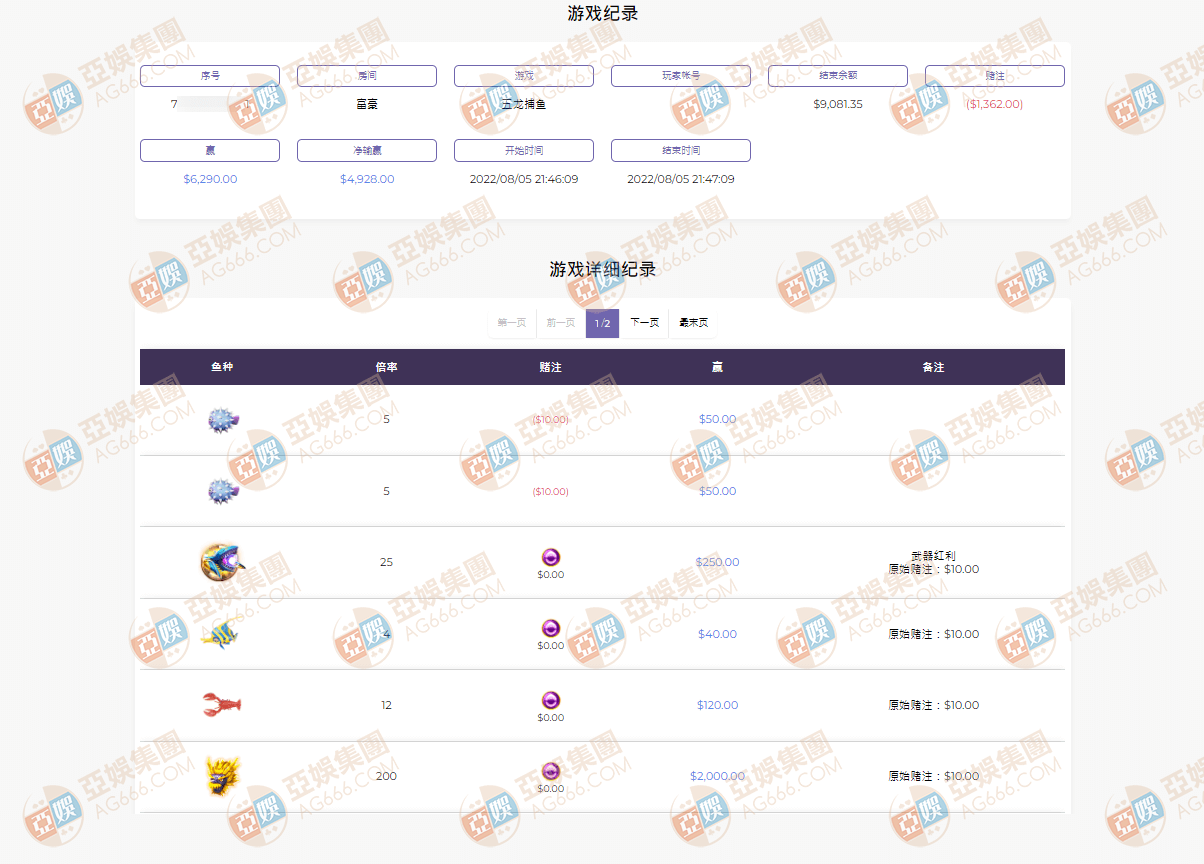The image size is (1204, 864).
Task: Click the 玩家帐号 field label
Action: pyautogui.click(x=681, y=76)
